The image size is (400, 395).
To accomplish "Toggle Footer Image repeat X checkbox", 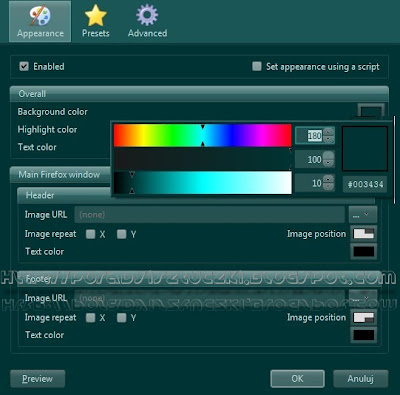I will (90, 318).
